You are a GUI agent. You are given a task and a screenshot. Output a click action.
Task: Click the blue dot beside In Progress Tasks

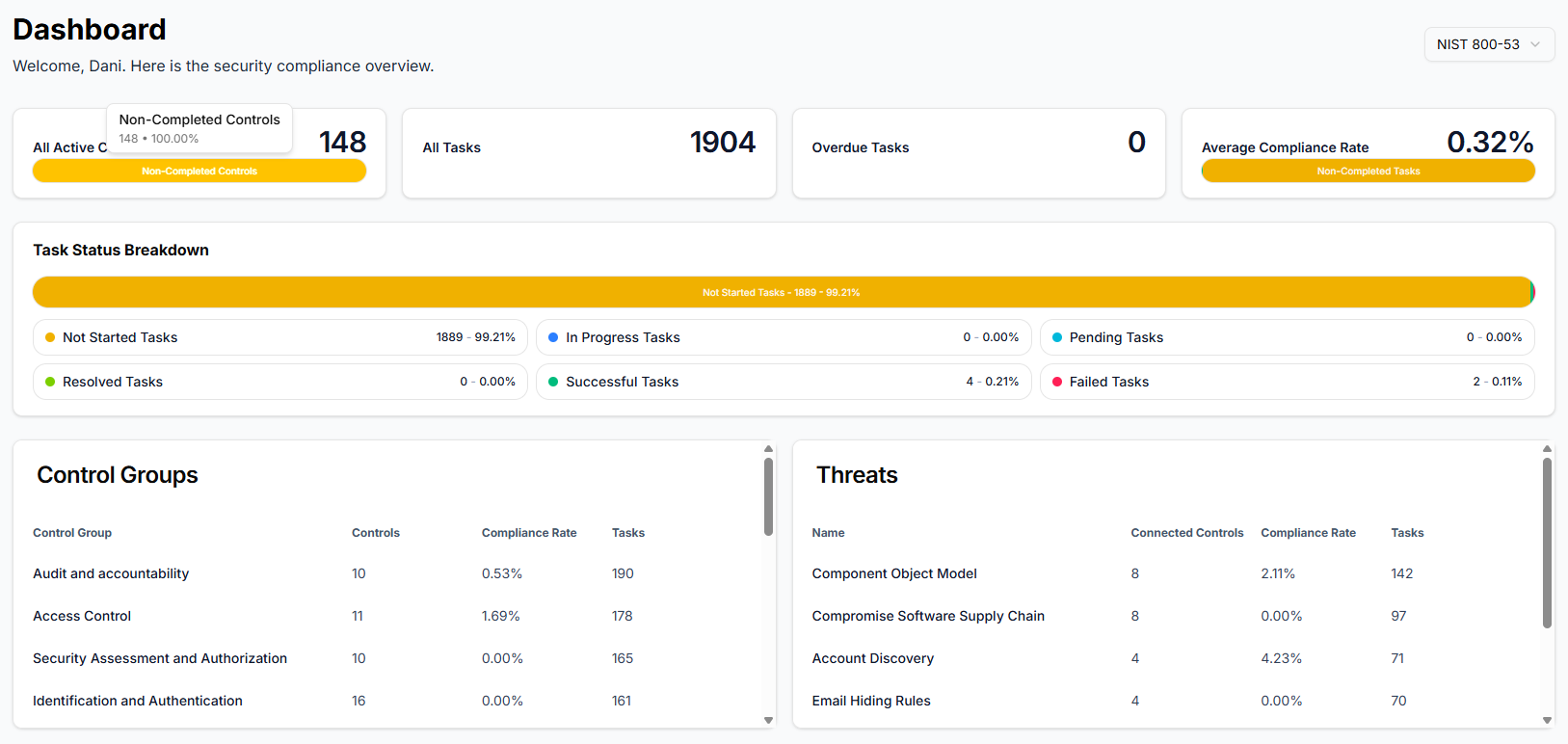pos(553,337)
